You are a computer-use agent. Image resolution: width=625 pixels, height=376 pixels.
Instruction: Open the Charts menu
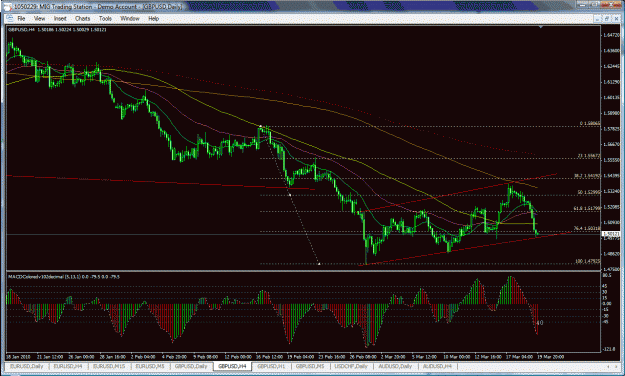point(83,18)
